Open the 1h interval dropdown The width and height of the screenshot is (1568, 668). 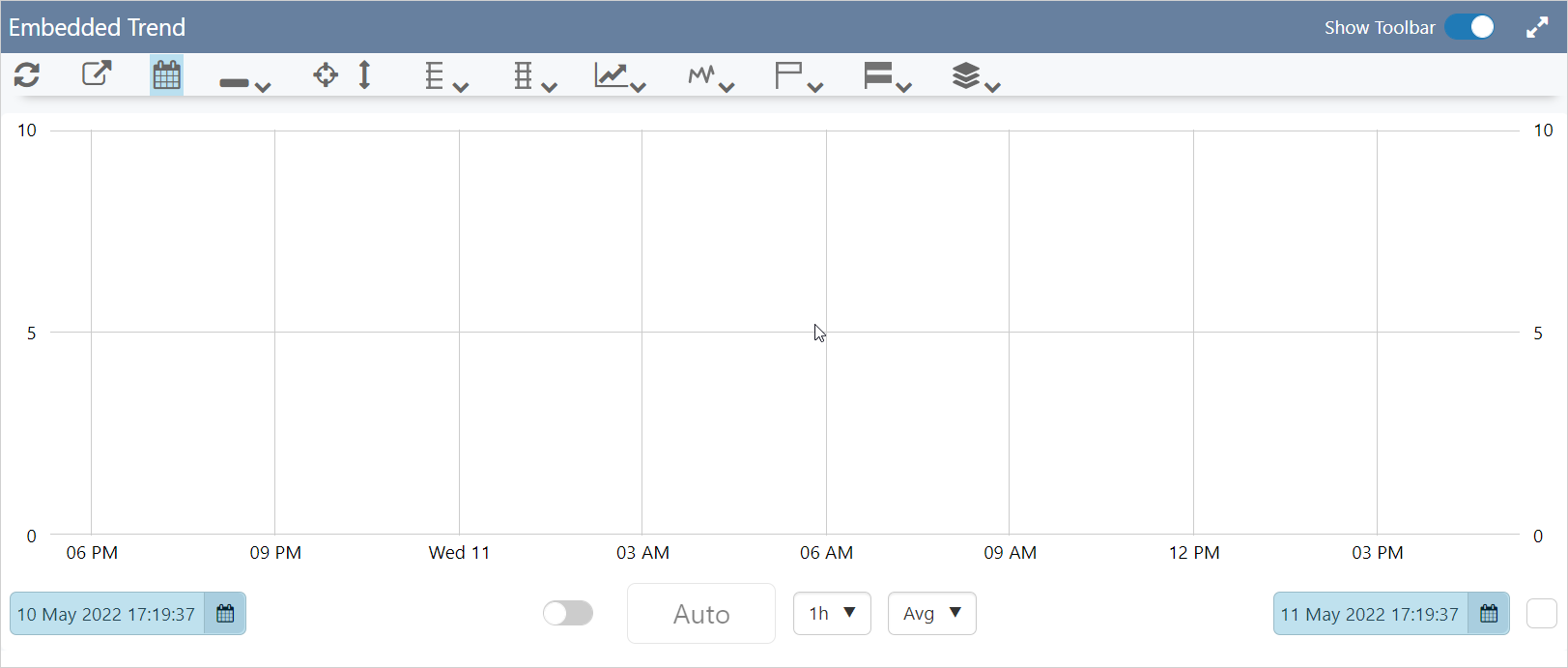(x=832, y=613)
